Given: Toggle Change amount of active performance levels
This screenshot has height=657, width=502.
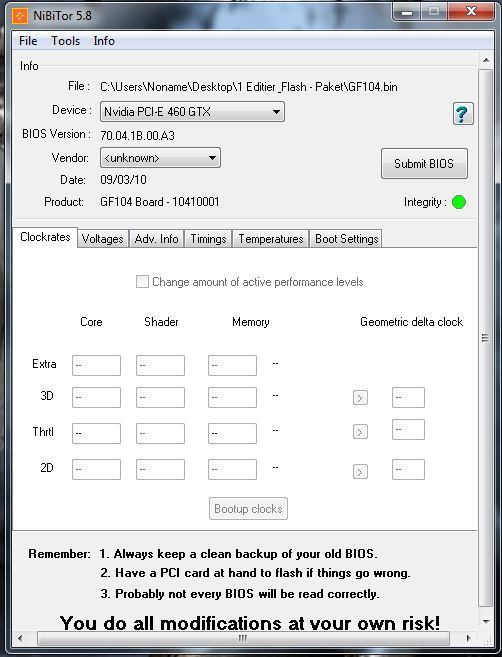Looking at the screenshot, I should pos(142,282).
